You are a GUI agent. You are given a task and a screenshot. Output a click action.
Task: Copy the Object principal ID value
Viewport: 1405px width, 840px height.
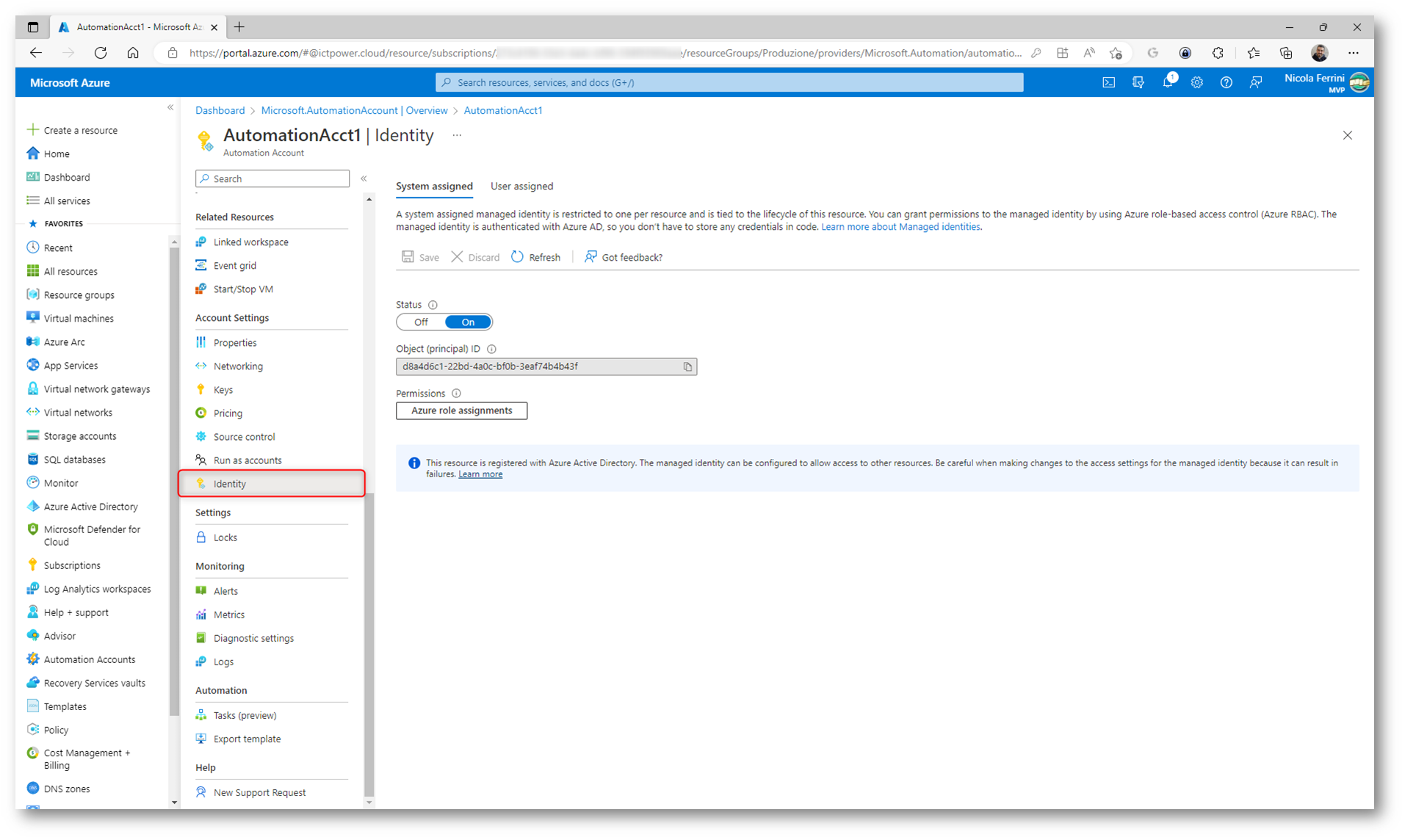tap(687, 366)
